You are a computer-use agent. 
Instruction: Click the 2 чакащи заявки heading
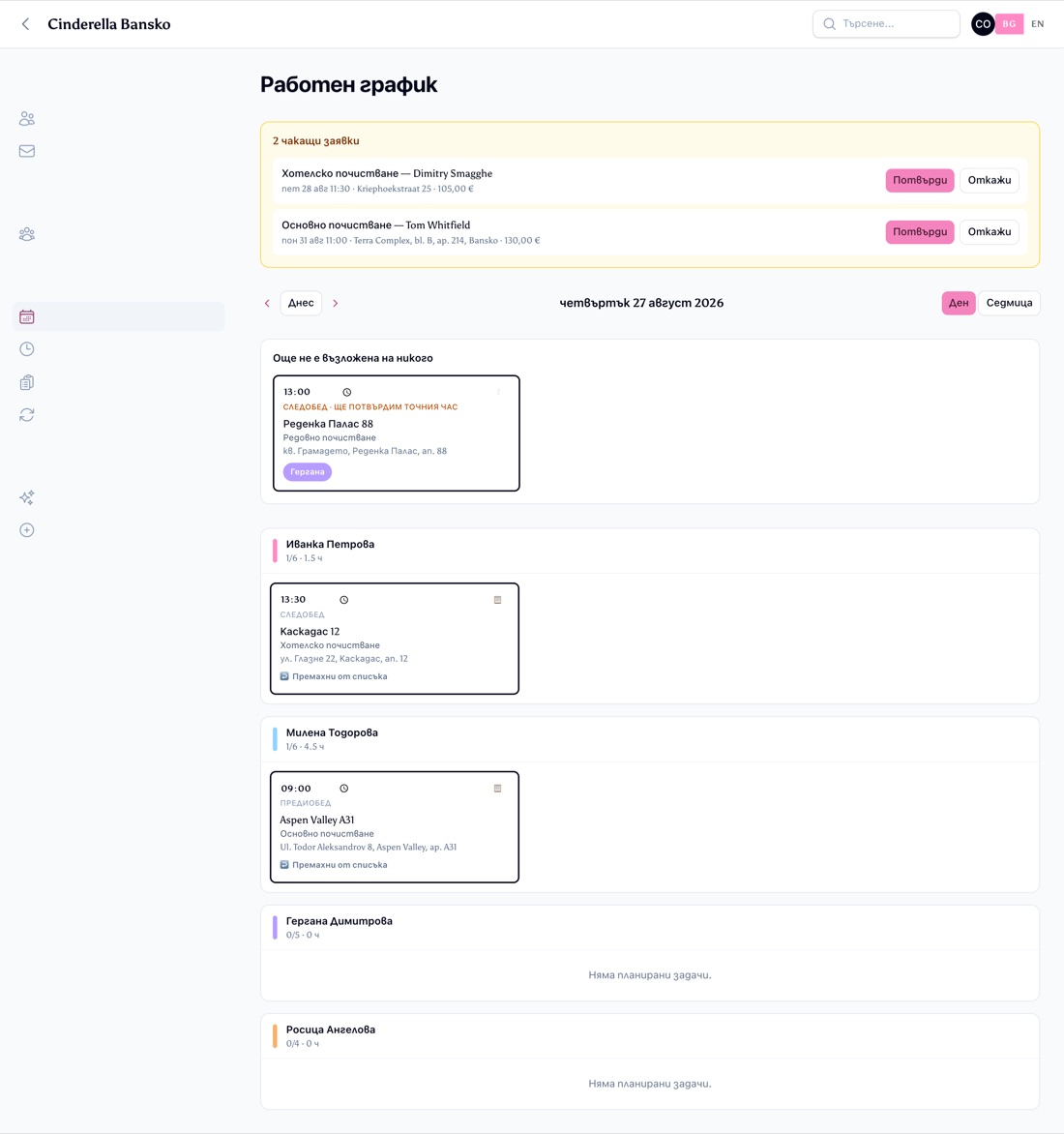316,141
